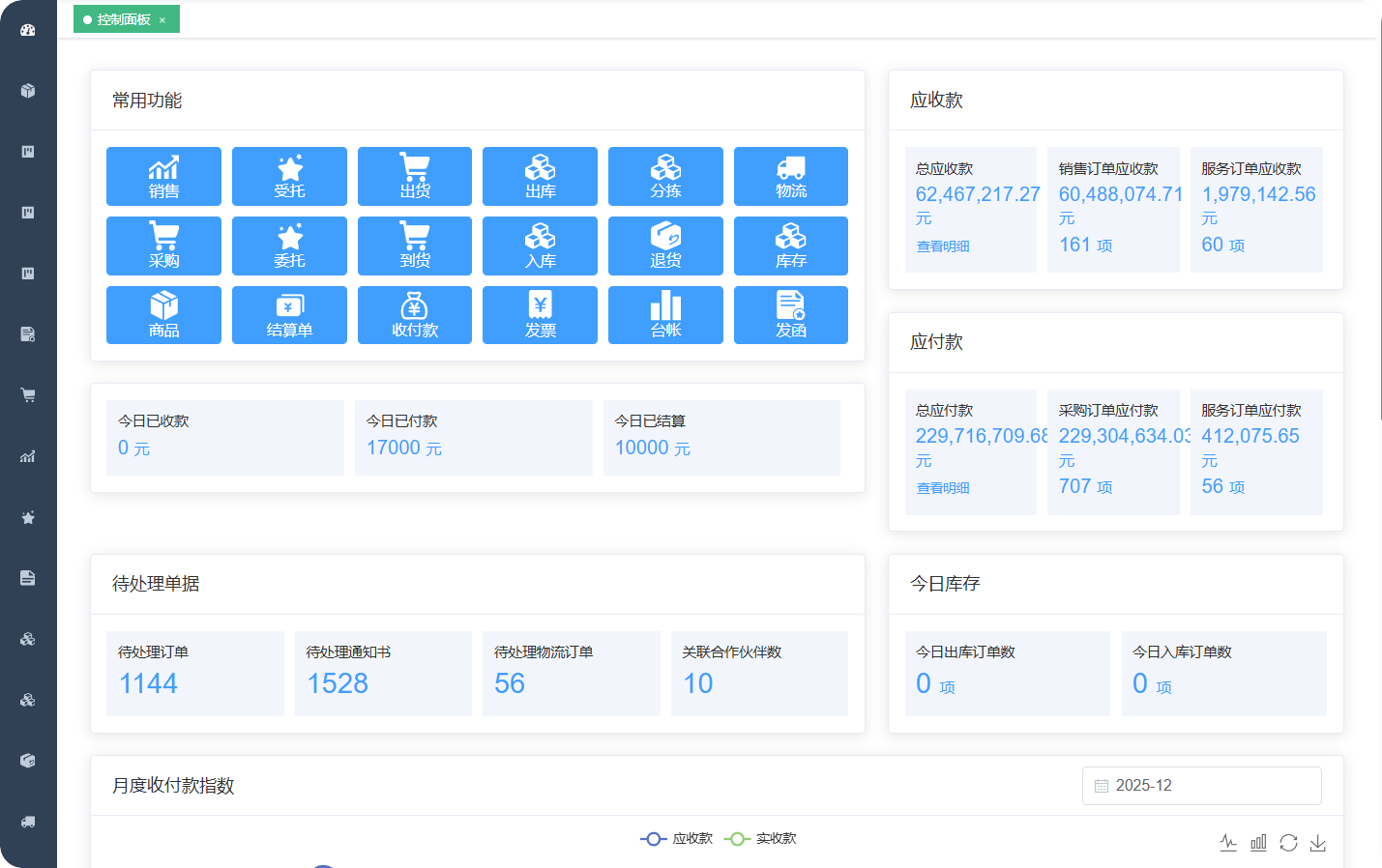Image resolution: width=1382 pixels, height=868 pixels.
Task: Switch chart to line view
Action: click(x=1228, y=843)
